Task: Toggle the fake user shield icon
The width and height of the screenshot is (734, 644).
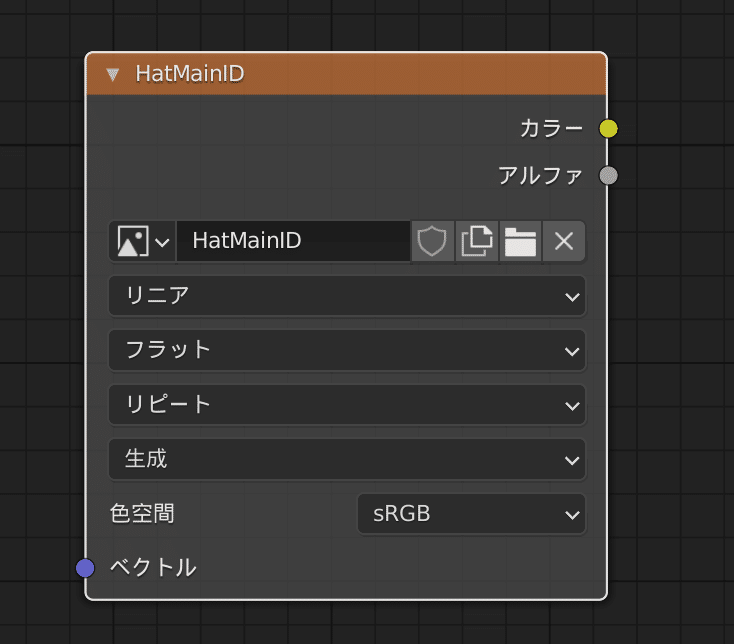Action: [431, 241]
